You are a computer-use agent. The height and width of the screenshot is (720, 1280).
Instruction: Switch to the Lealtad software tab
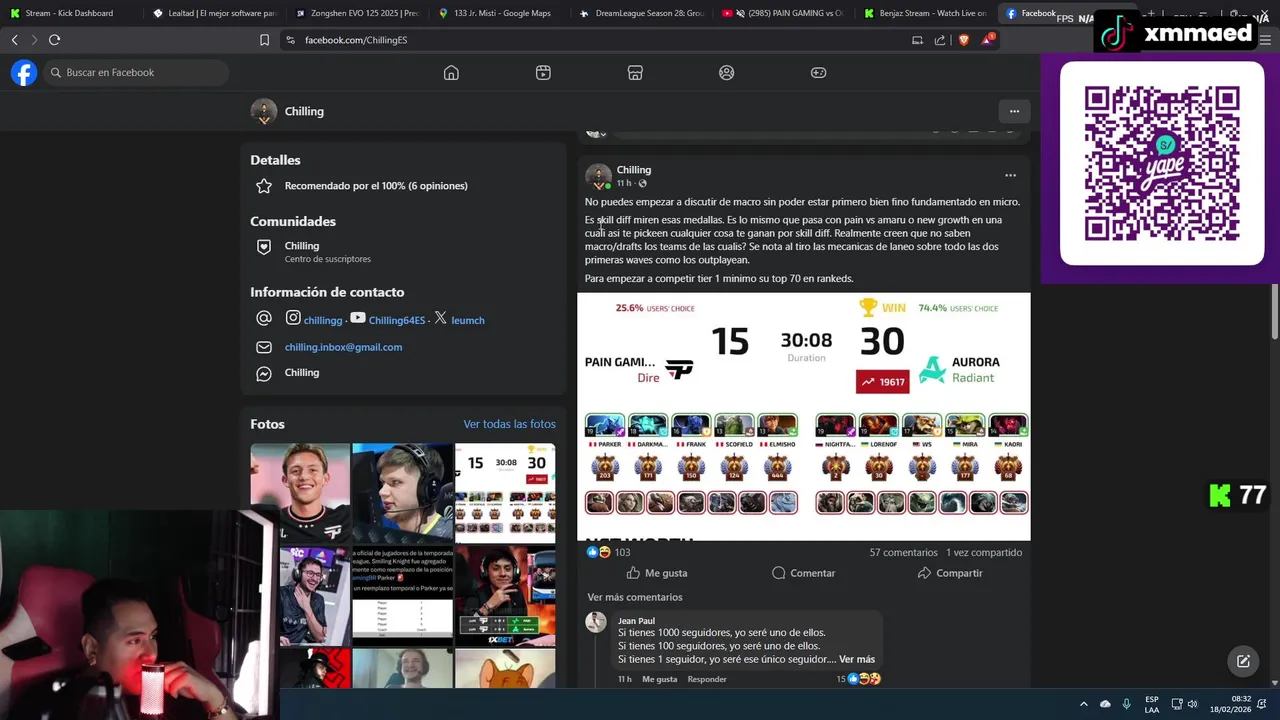(x=214, y=13)
